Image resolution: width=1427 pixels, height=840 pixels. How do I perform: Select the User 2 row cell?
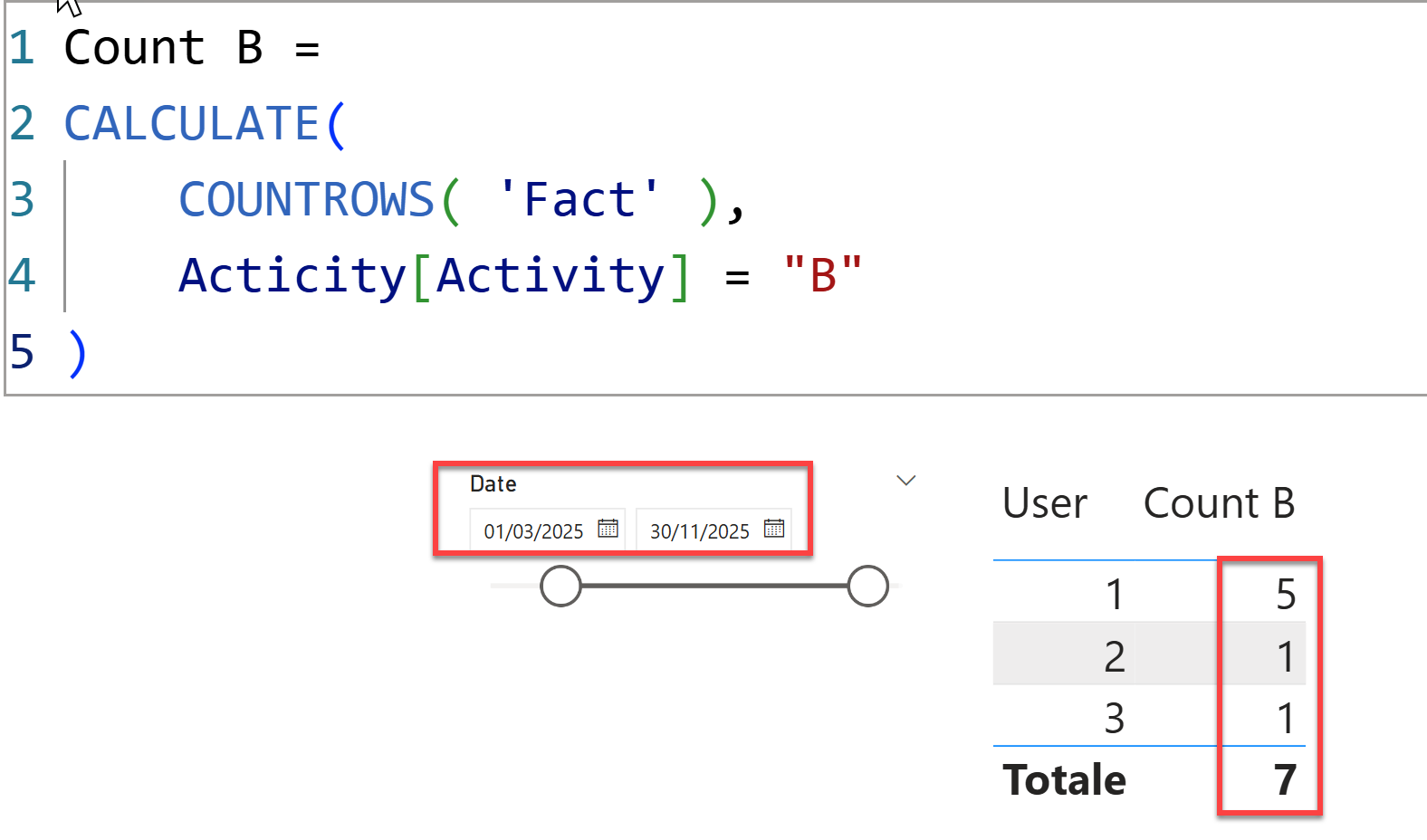pos(1115,656)
